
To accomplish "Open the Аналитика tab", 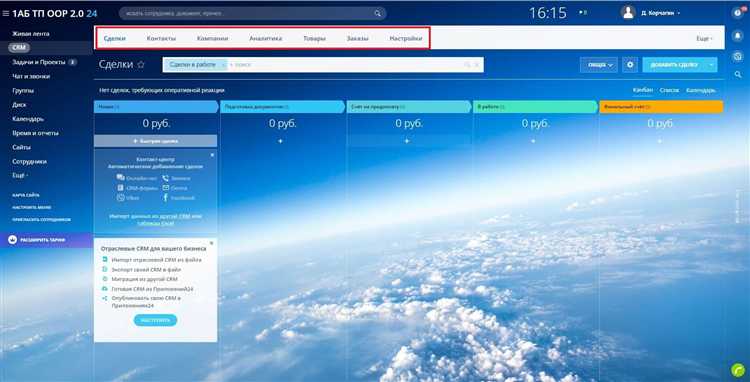I will pos(265,38).
